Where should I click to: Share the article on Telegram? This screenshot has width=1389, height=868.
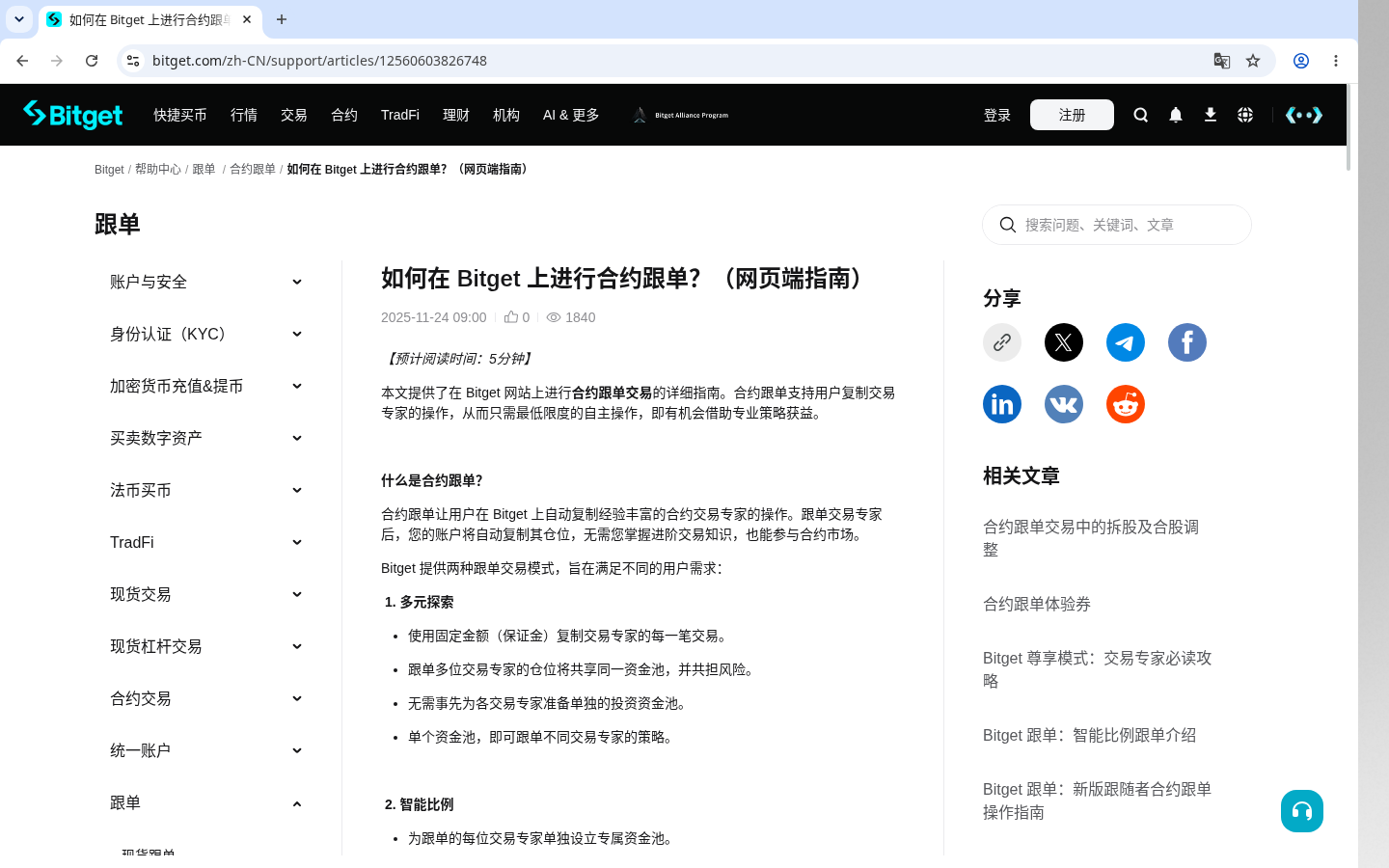point(1126,342)
